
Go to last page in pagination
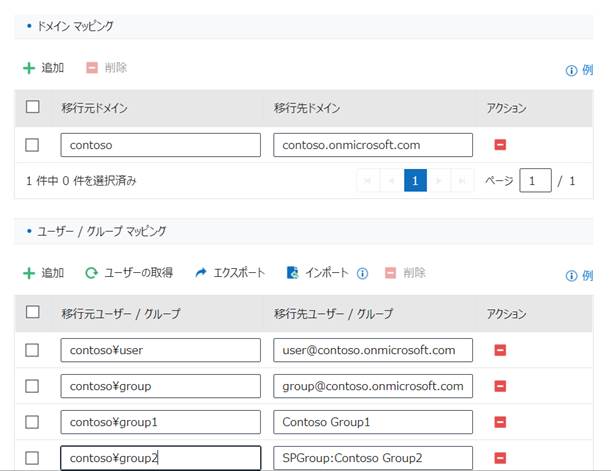pos(462,180)
